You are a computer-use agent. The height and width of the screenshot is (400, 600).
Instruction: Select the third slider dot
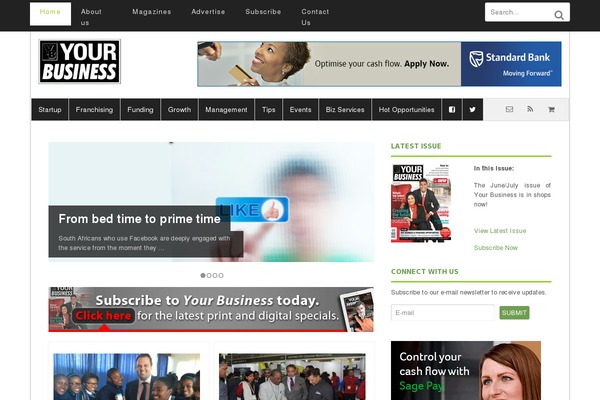(215, 275)
